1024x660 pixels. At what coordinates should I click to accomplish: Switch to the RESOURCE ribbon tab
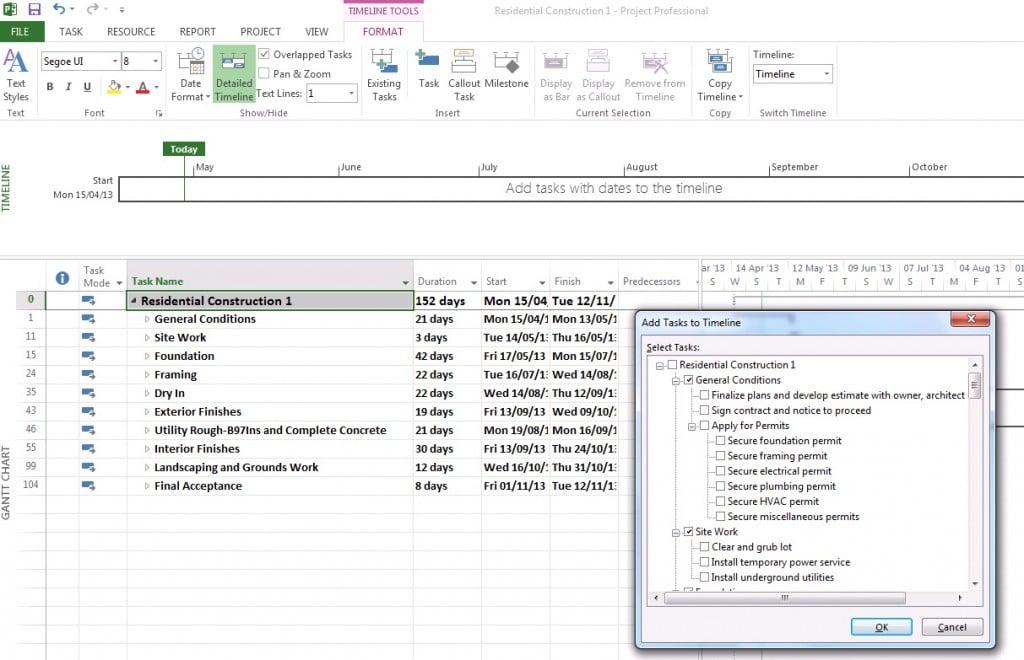pos(131,32)
